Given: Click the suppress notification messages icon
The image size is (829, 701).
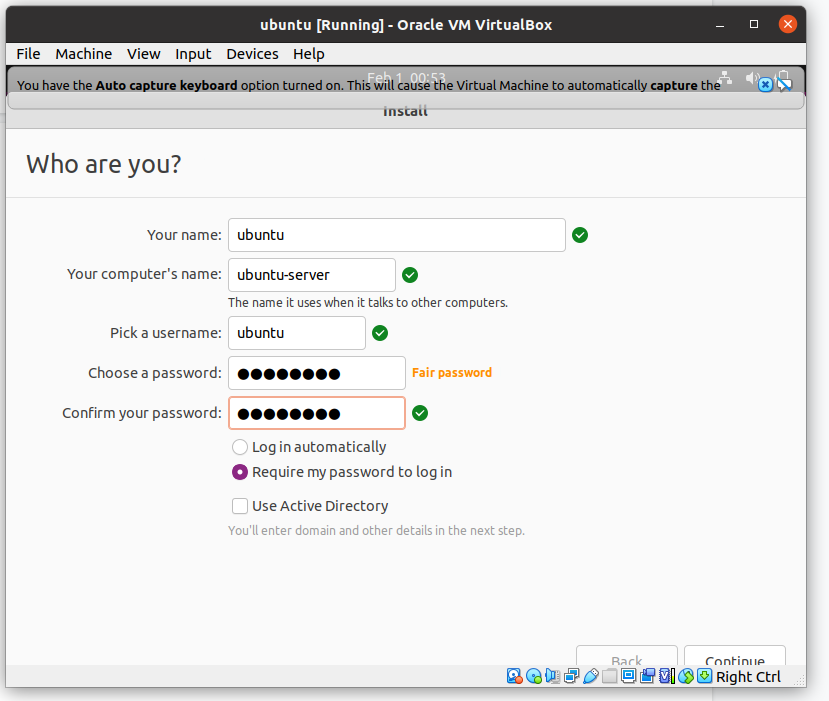Looking at the screenshot, I should tap(785, 85).
